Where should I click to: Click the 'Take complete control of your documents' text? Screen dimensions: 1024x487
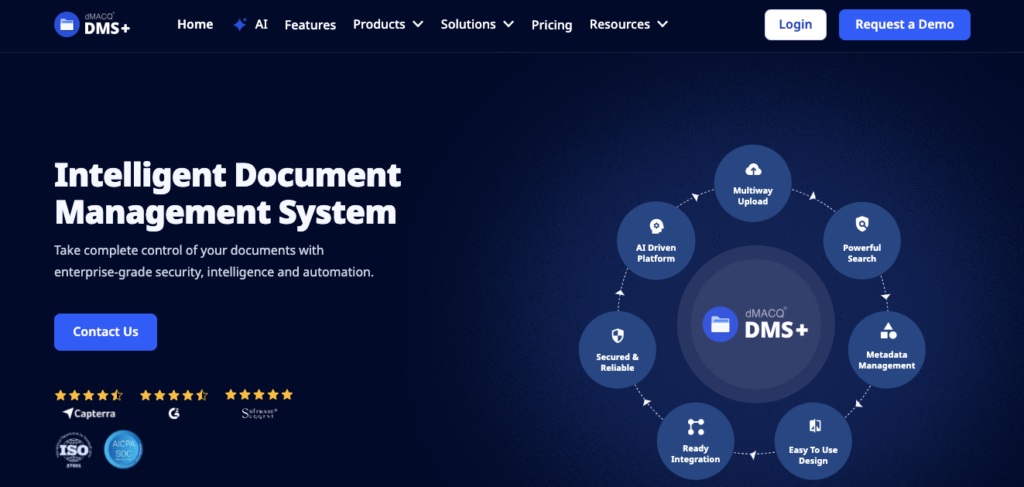click(x=189, y=250)
